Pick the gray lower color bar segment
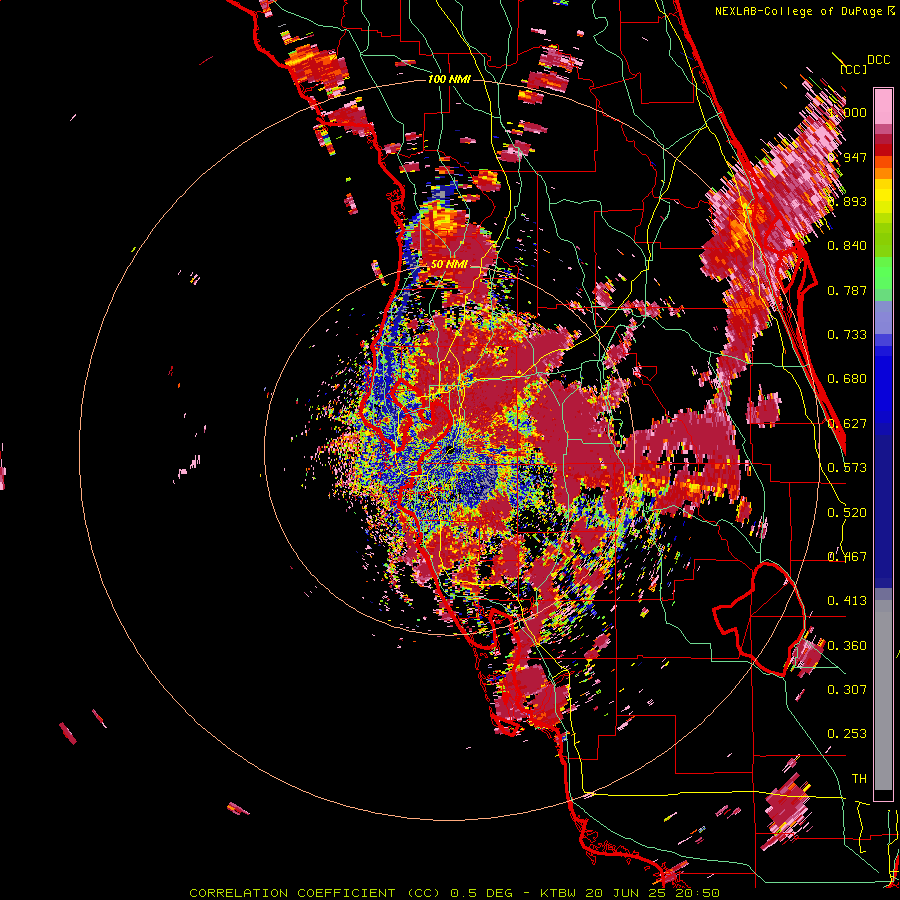The width and height of the screenshot is (900, 900). 883,695
